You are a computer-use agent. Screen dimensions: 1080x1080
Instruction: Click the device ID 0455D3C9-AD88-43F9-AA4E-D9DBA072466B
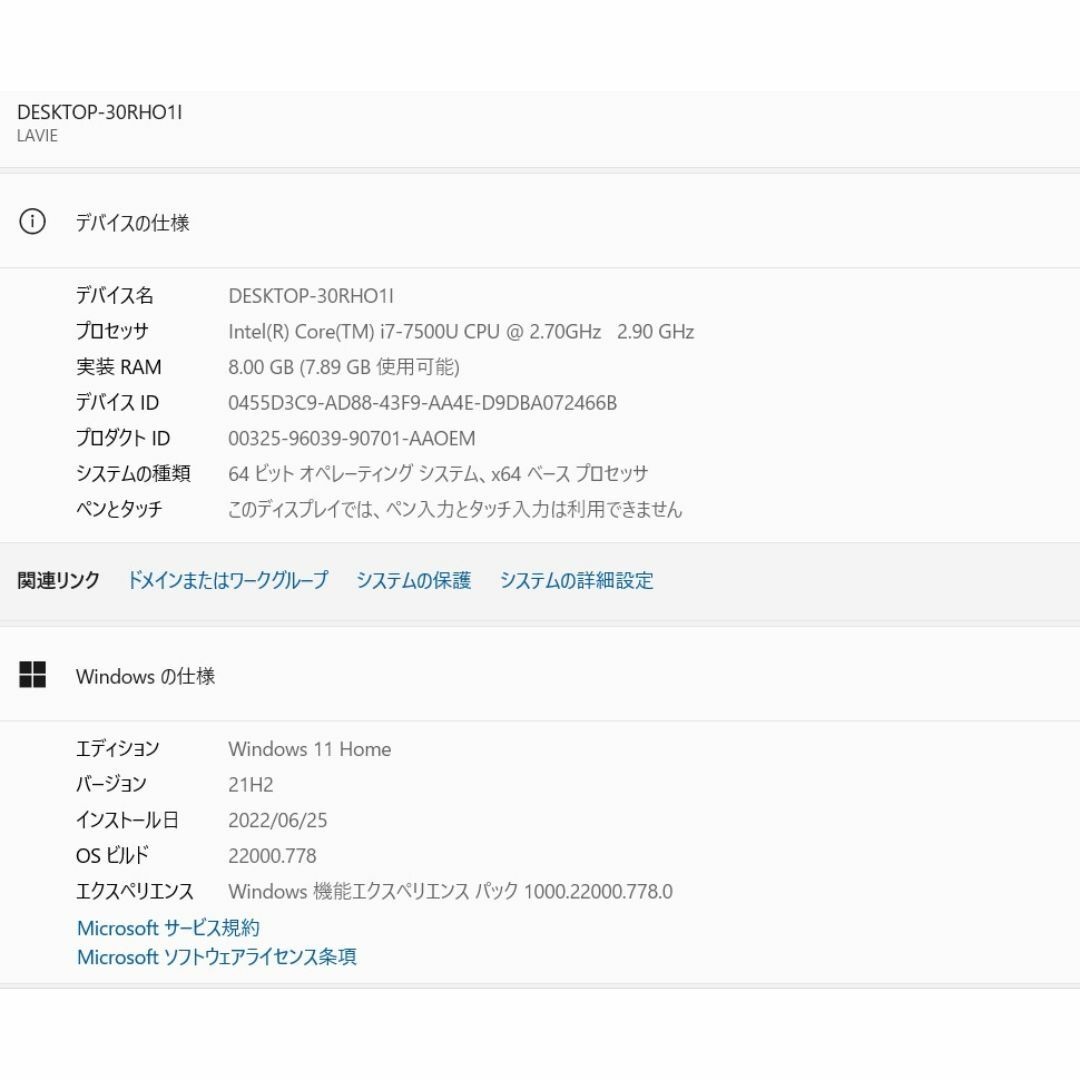422,403
